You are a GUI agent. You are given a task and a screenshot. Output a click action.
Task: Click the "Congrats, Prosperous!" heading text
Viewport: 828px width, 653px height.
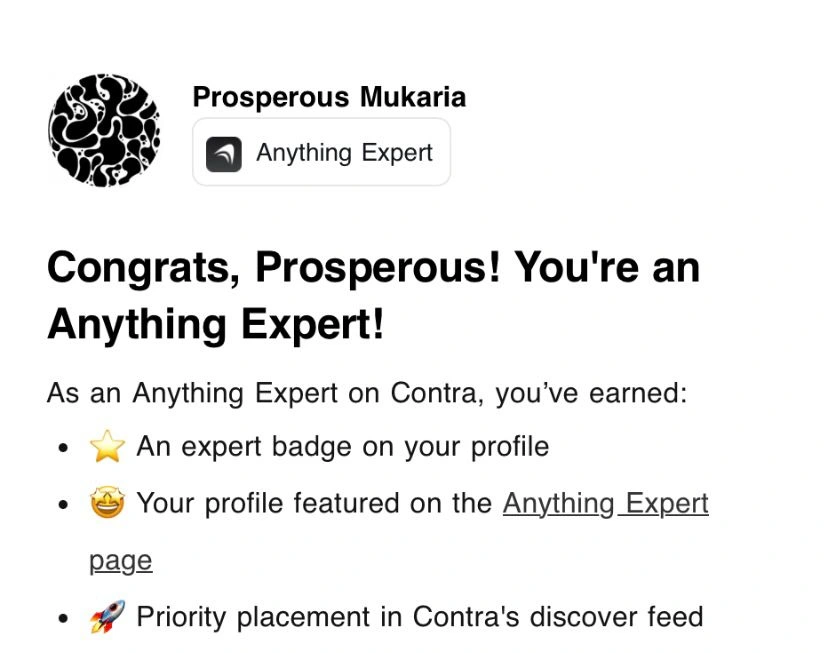pos(273,268)
